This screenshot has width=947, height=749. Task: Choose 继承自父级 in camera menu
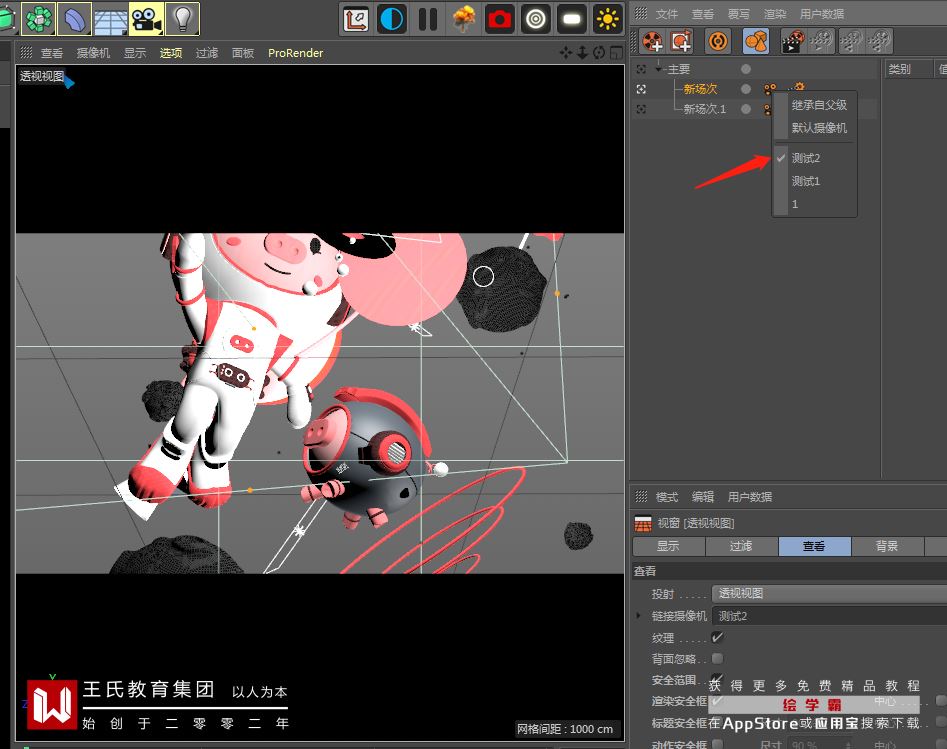(x=819, y=105)
